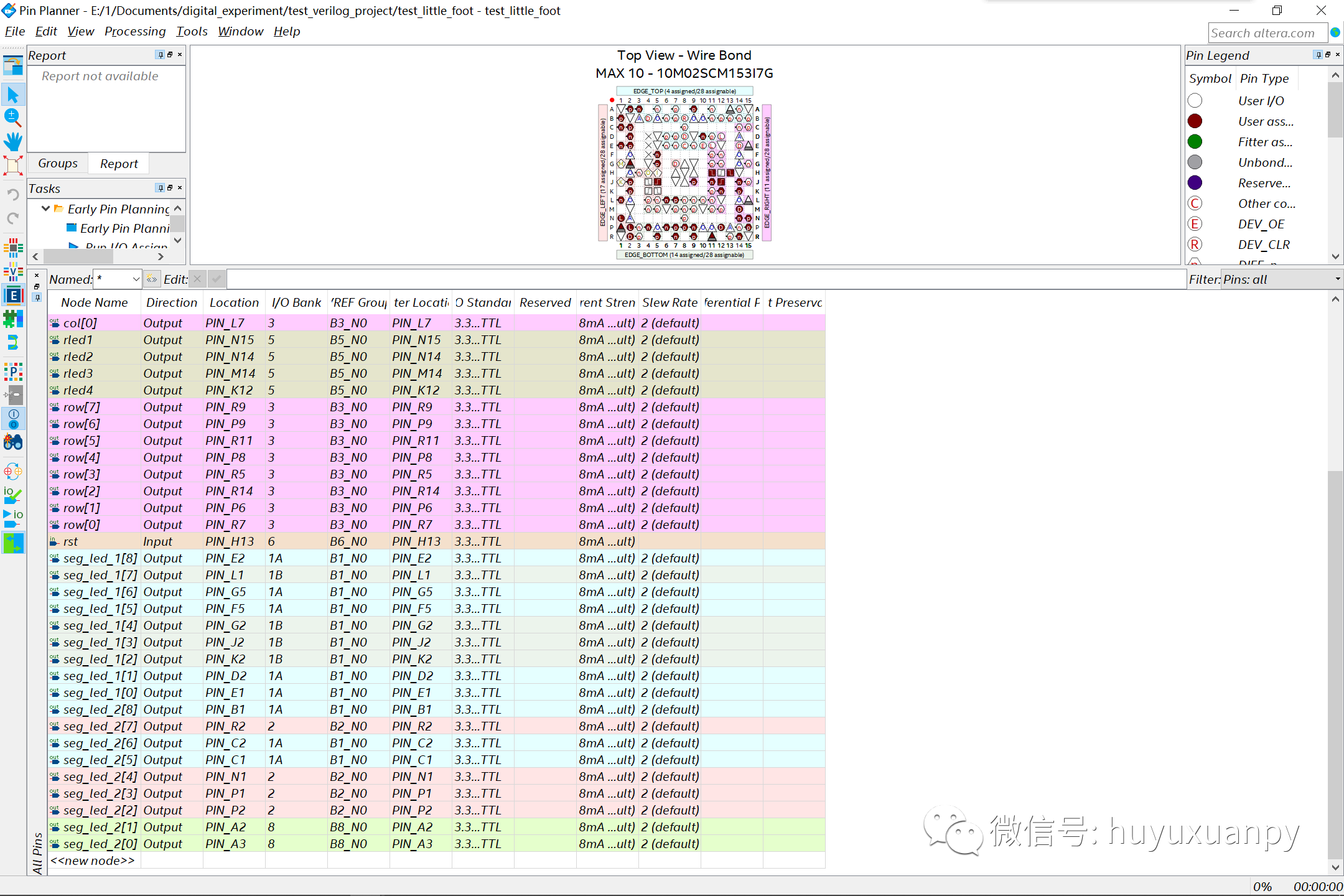Click the swap pins circular arrows icon
Viewport: 1344px width, 896px height.
[x=13, y=471]
